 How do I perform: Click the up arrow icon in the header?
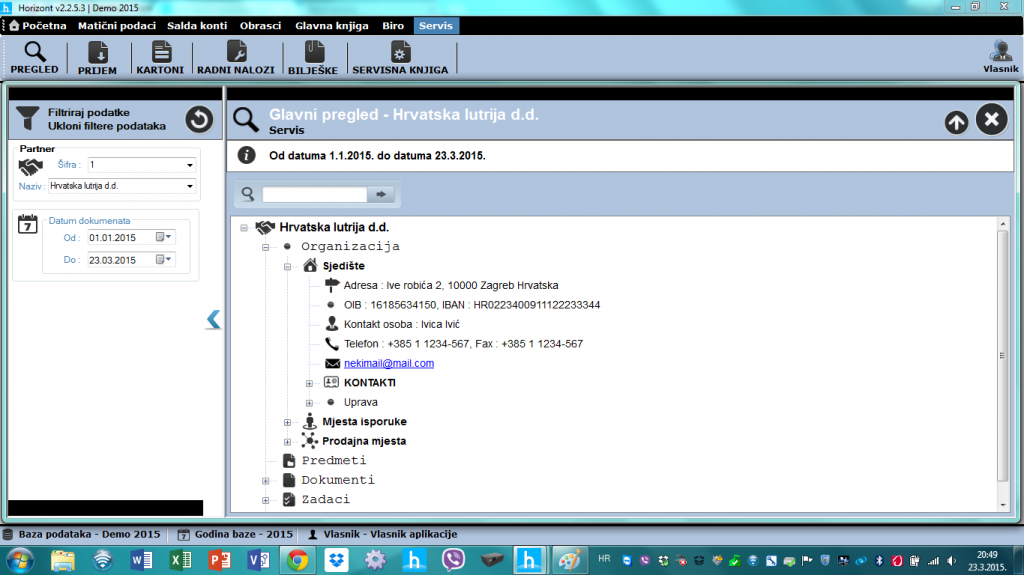pos(957,122)
